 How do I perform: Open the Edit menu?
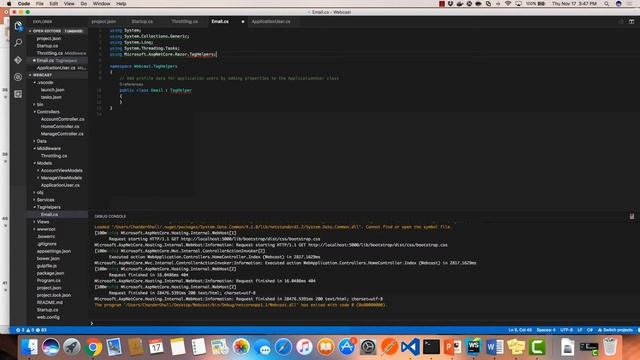tap(53, 4)
